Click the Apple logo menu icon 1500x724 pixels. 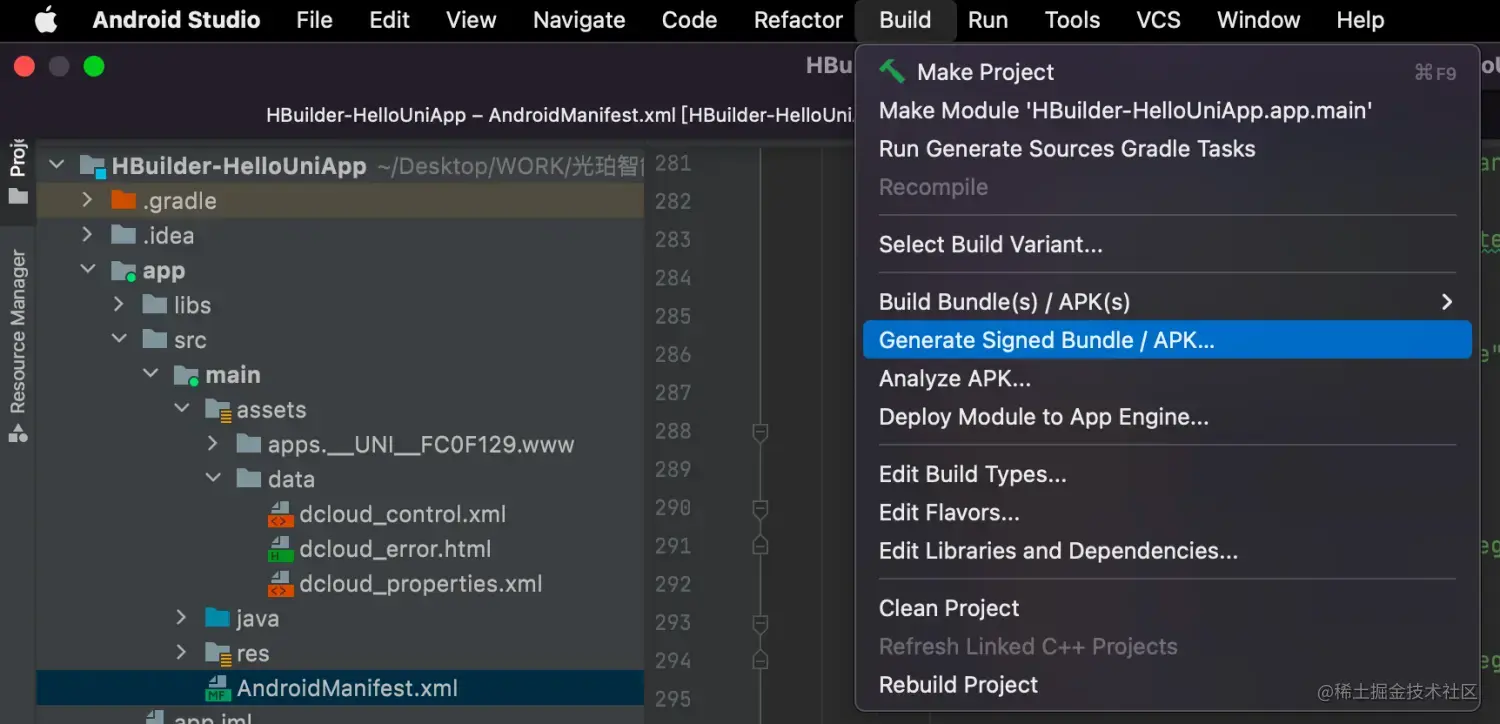pos(46,20)
